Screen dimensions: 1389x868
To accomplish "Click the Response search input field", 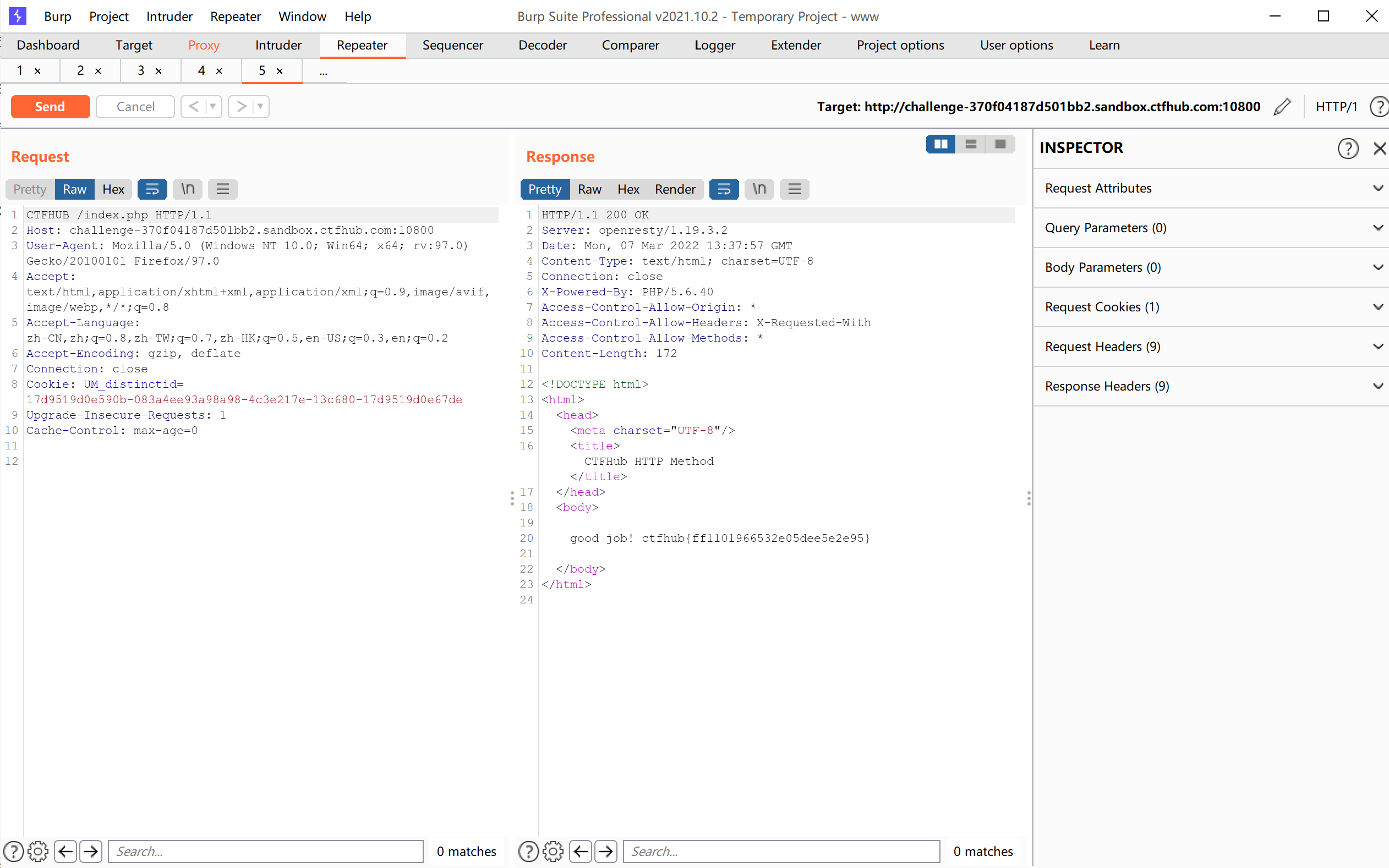I will click(781, 851).
